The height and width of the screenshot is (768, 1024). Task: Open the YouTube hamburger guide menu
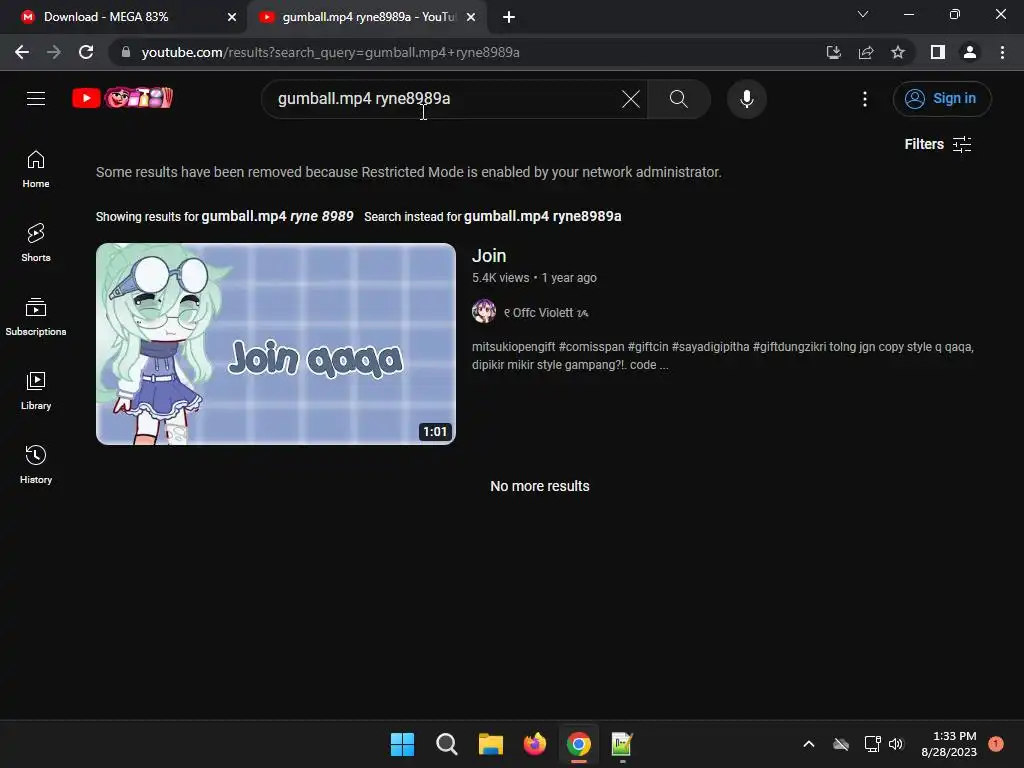[36, 99]
